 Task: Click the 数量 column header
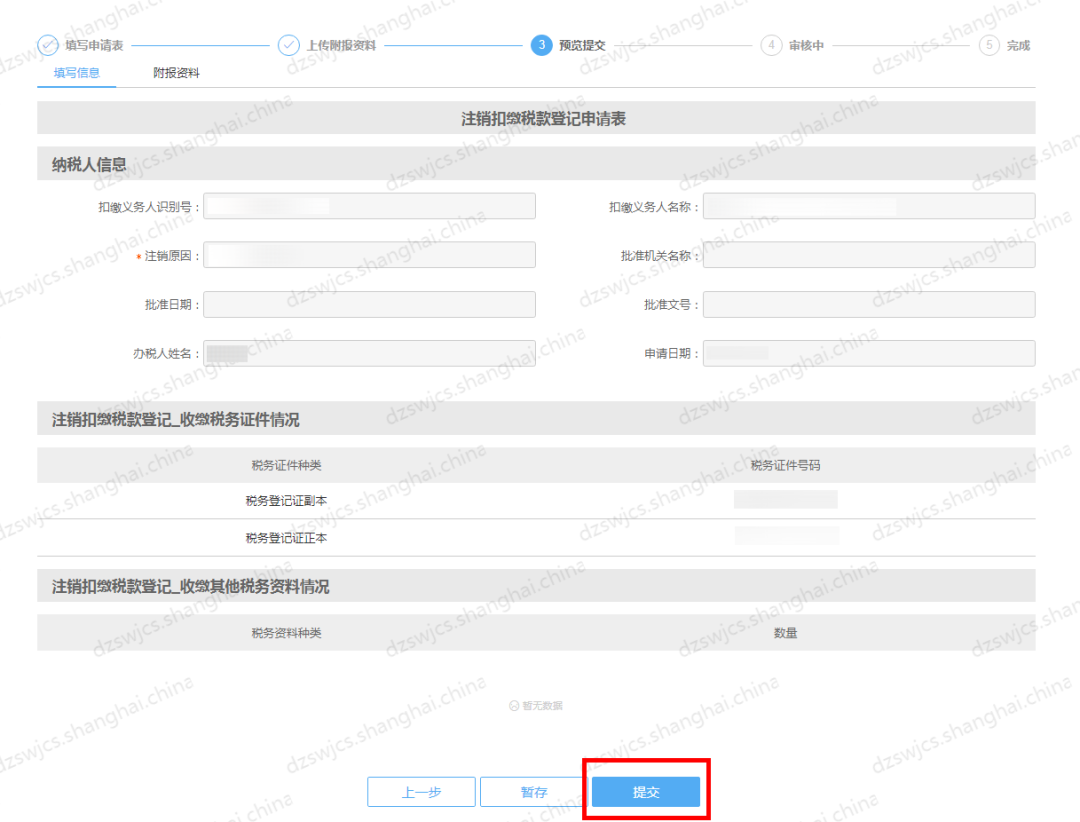(x=785, y=633)
